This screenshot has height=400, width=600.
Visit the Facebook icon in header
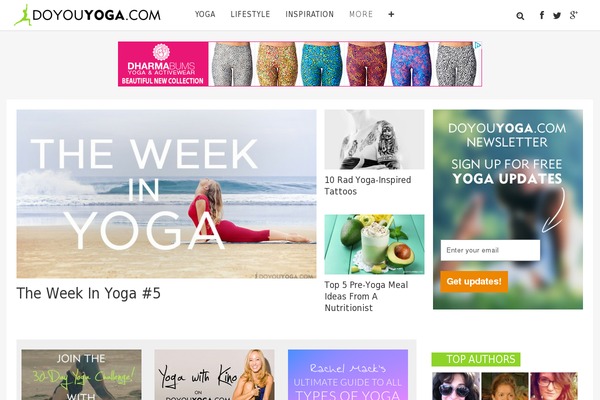pyautogui.click(x=541, y=15)
